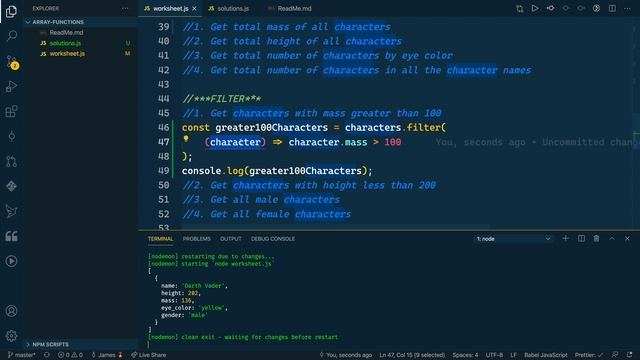Click the compare changes icon in the editor toolbar

coord(520,8)
